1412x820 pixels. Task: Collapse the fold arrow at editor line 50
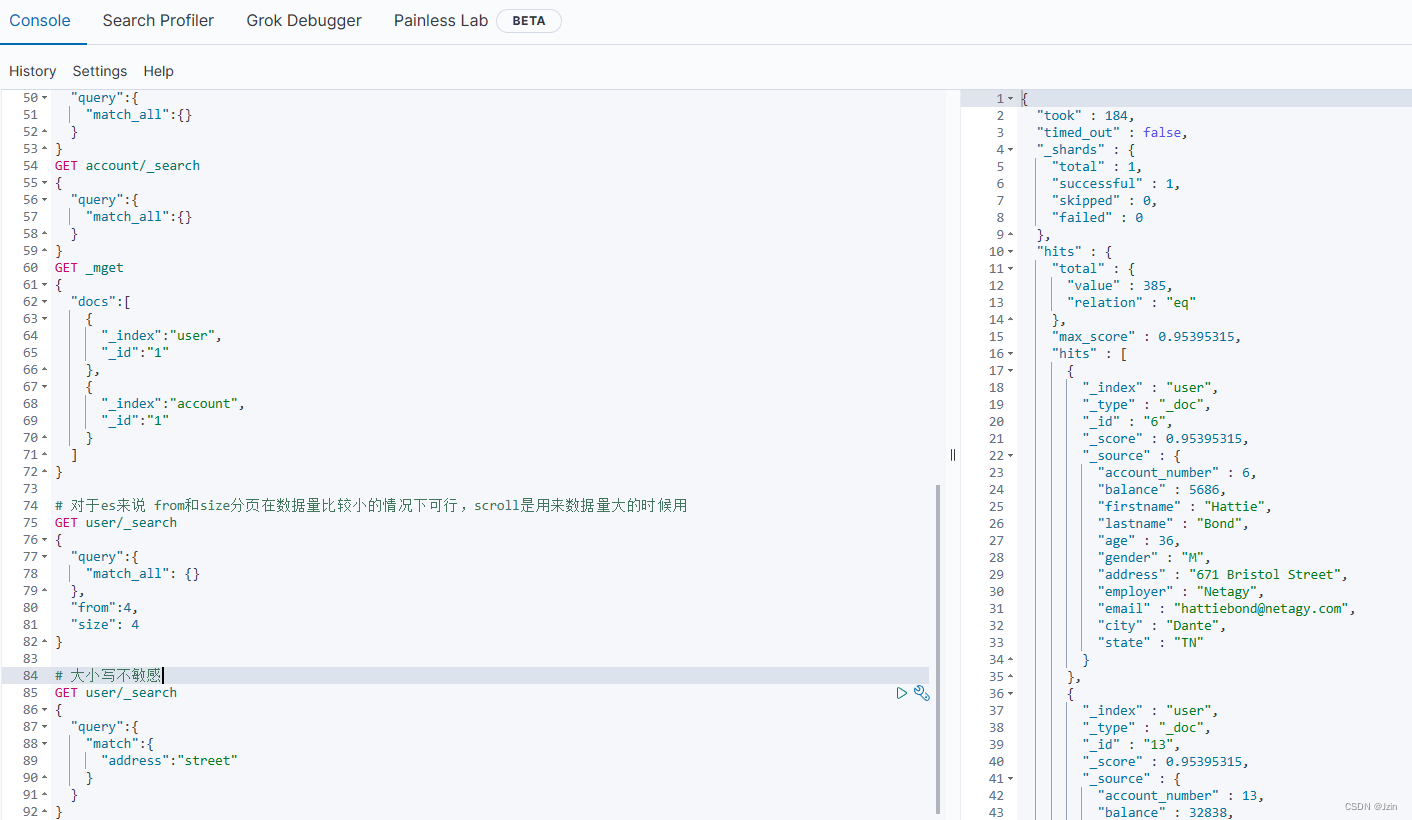point(44,98)
